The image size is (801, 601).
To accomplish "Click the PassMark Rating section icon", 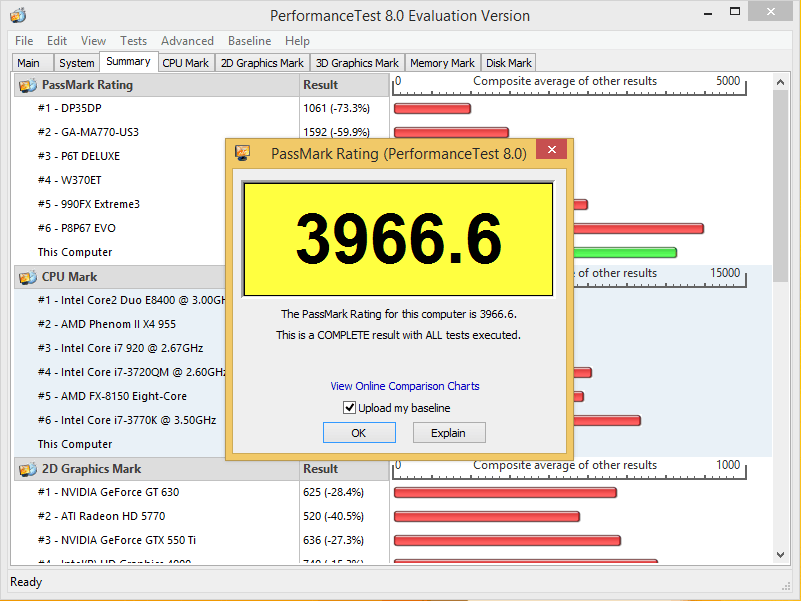I will click(28, 85).
